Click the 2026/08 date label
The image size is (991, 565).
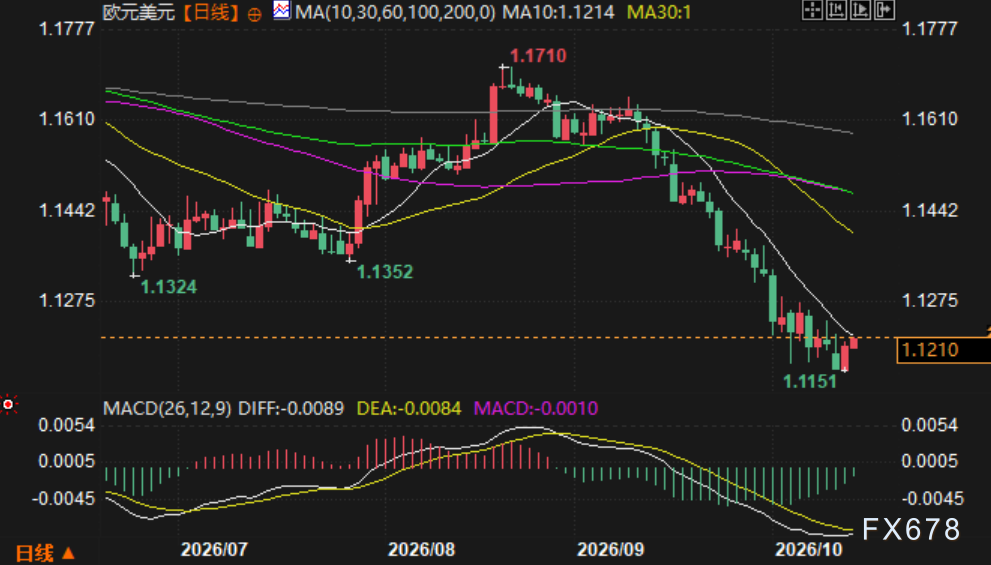tap(422, 549)
